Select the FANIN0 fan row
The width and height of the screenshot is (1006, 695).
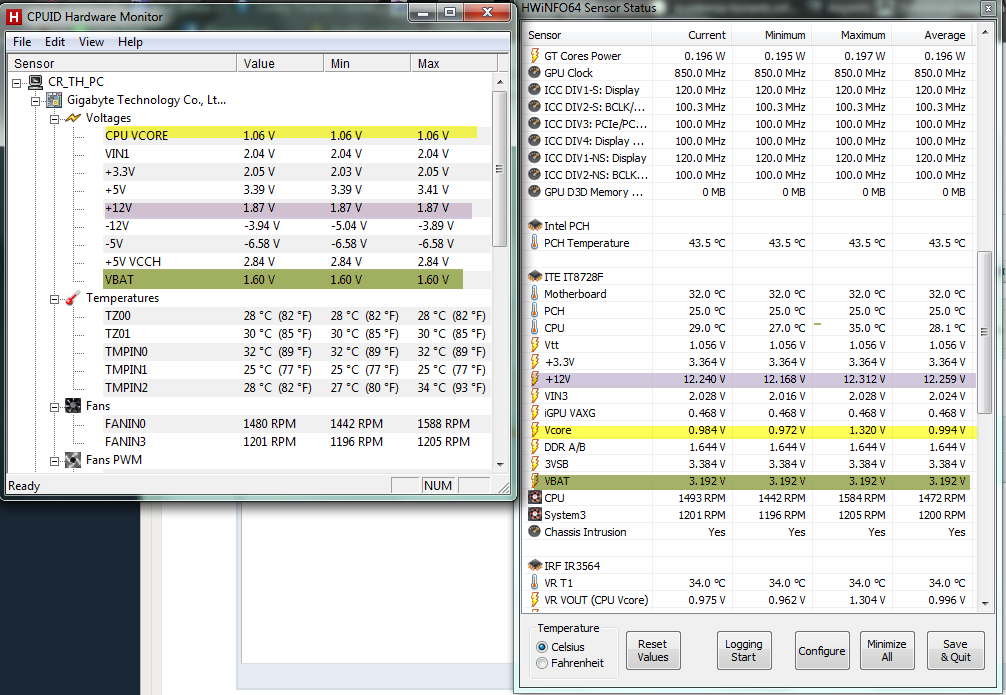296,424
